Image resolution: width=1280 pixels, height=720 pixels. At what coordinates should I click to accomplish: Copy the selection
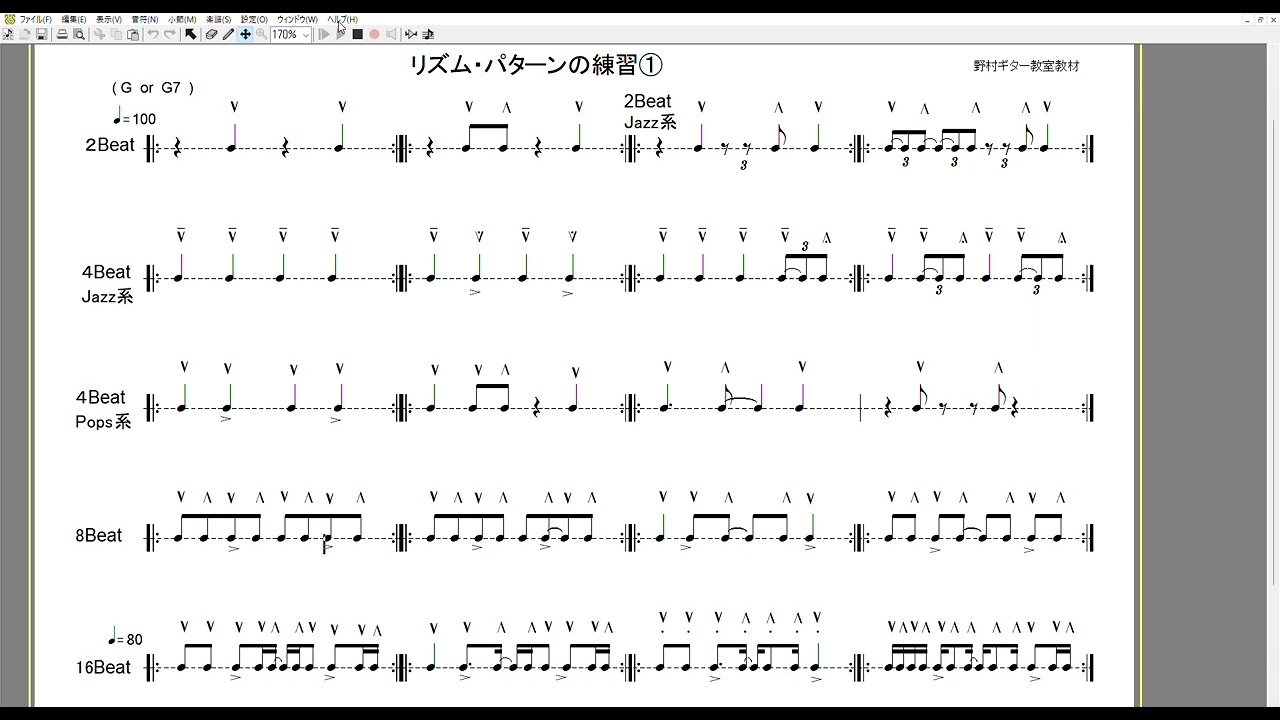(x=117, y=34)
